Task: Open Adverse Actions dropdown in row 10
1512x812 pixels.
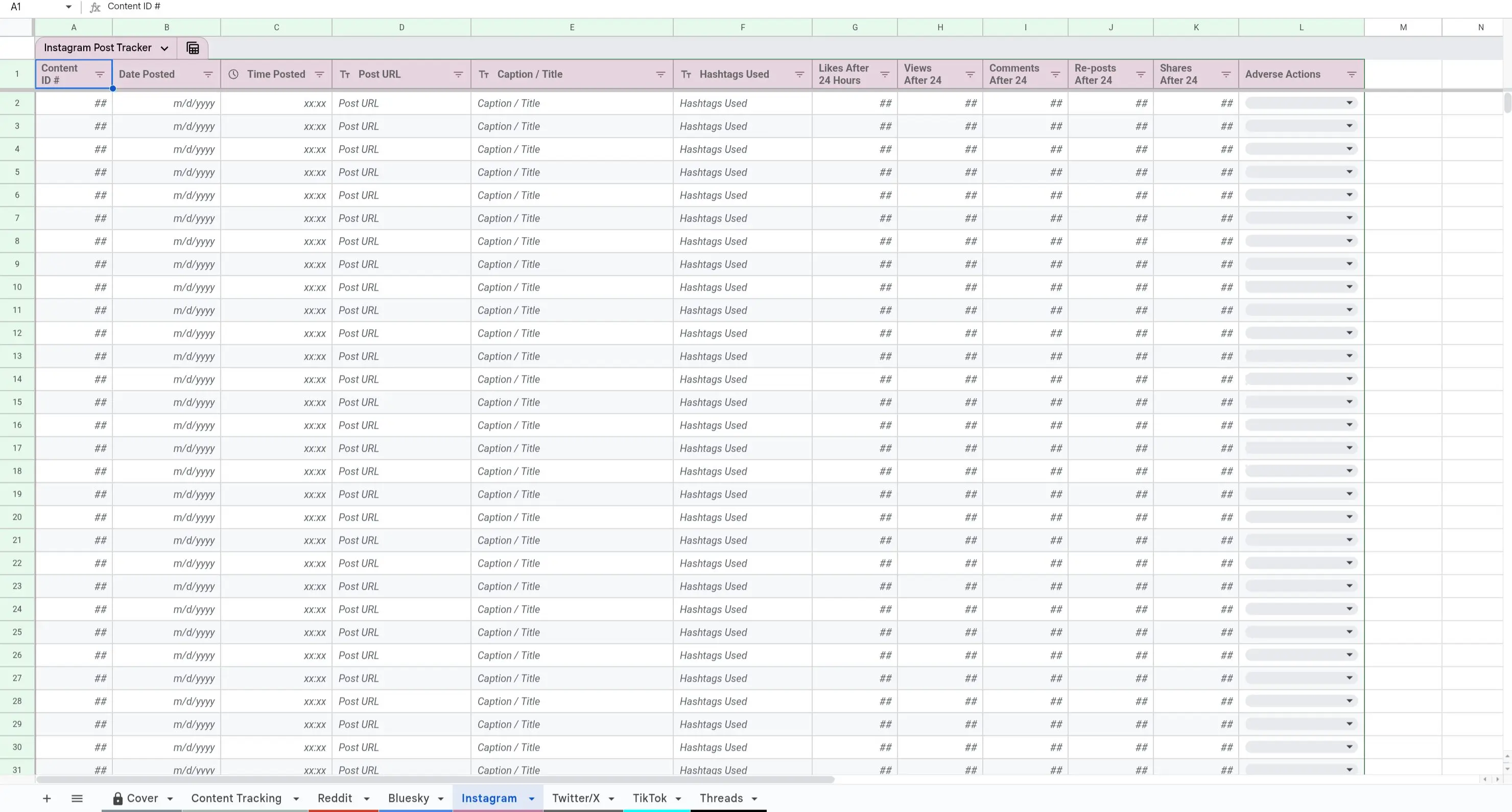Action: coord(1350,287)
